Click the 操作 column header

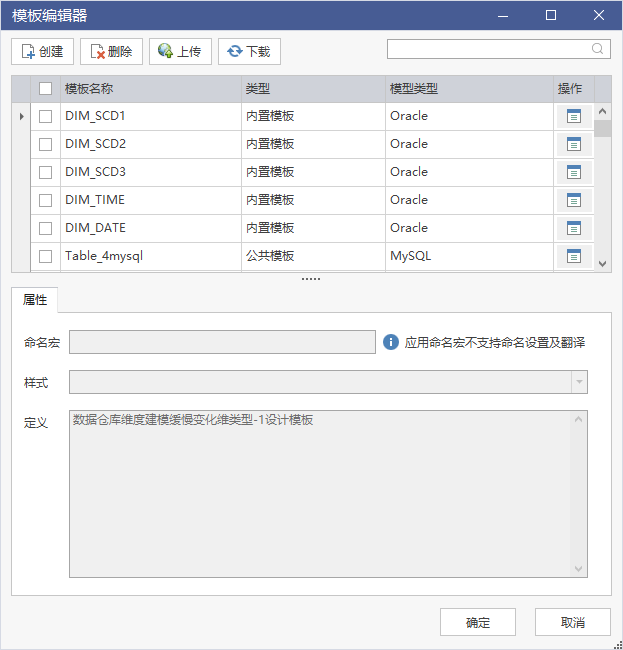[x=574, y=89]
